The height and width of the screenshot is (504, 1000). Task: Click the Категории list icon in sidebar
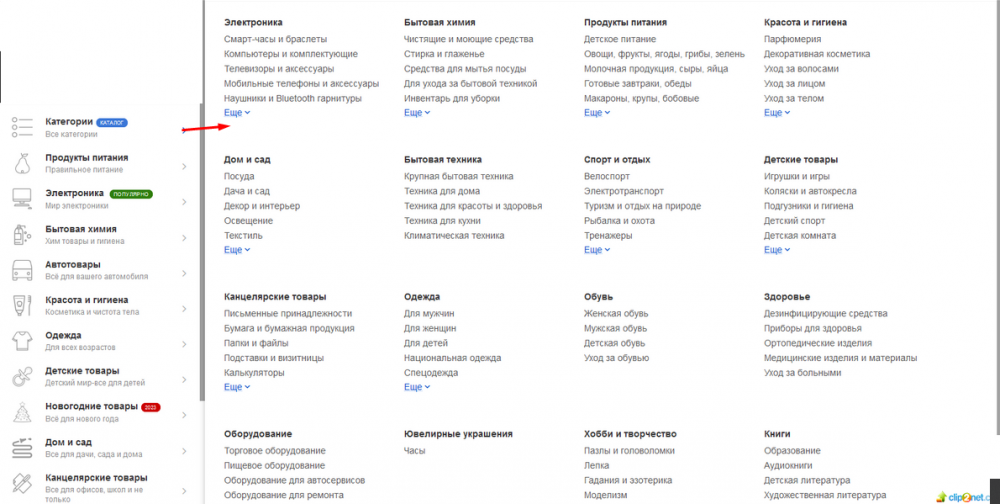22,127
